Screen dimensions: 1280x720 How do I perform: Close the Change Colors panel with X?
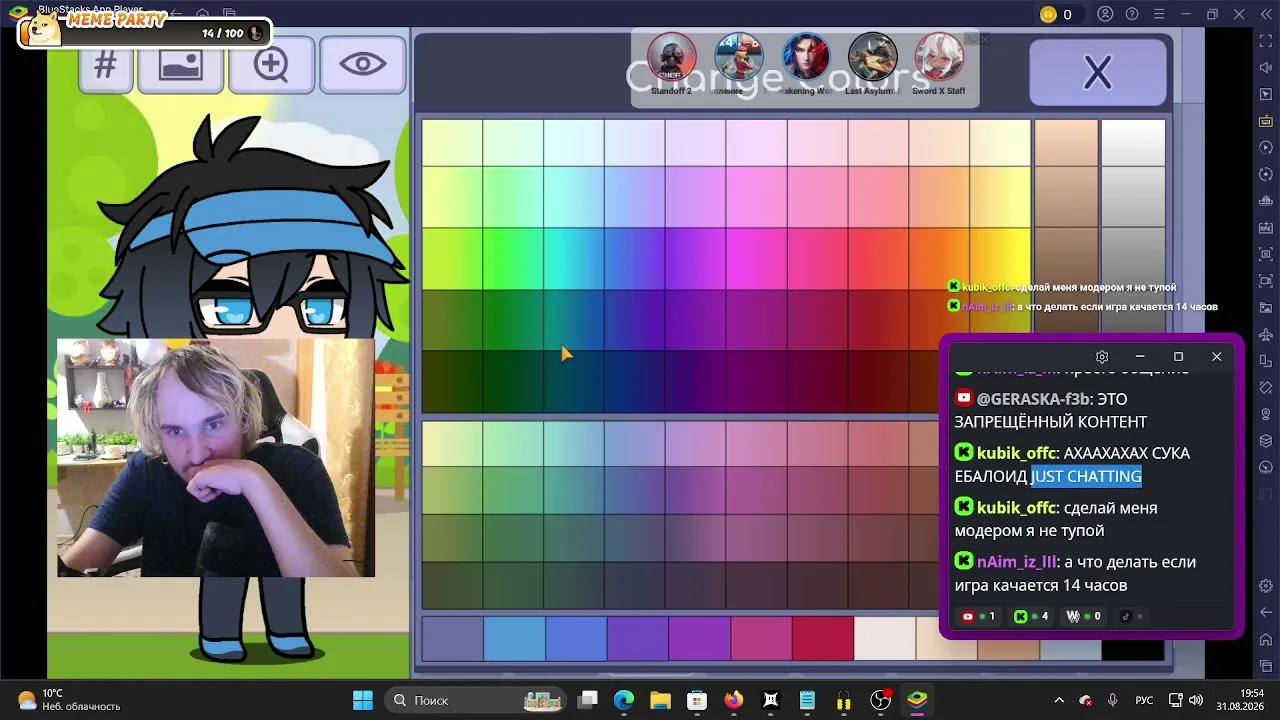tap(1098, 72)
